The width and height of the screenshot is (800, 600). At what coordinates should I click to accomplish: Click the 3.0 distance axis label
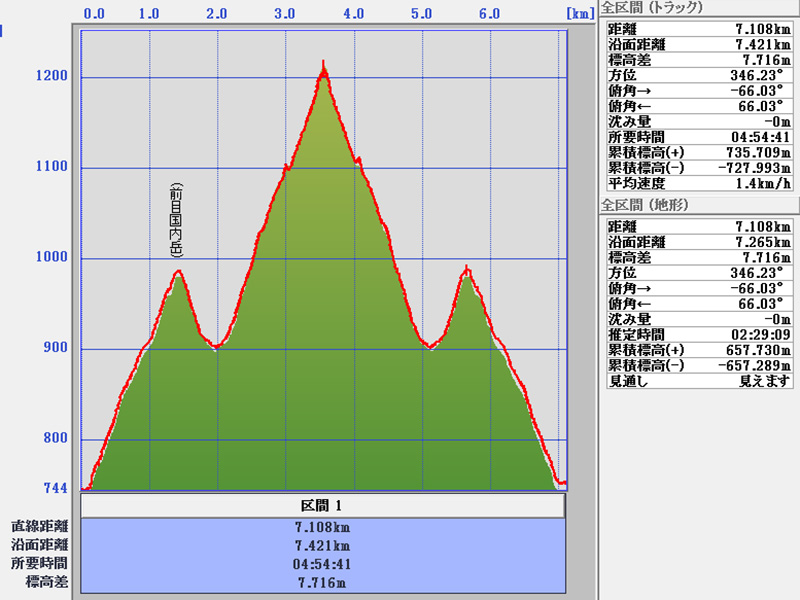tap(285, 15)
